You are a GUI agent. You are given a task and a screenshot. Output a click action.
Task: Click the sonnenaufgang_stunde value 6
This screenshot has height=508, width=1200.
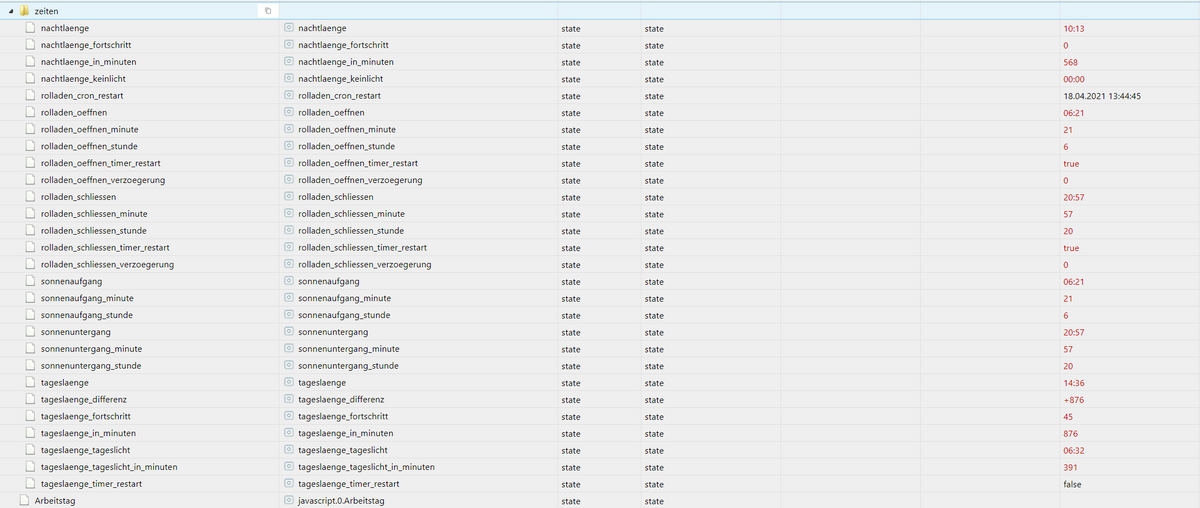1066,315
